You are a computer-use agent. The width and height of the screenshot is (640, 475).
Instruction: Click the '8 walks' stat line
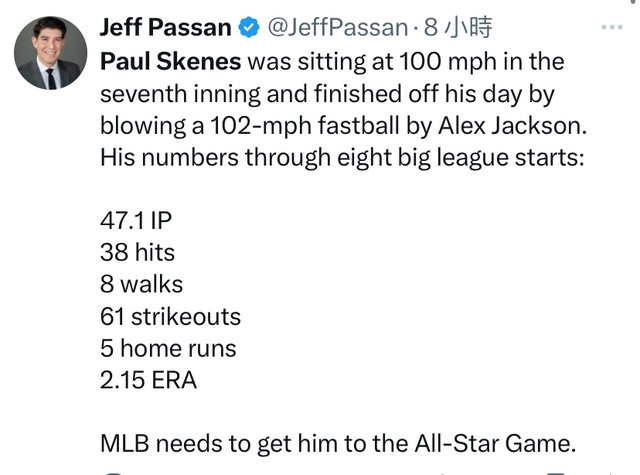142,284
